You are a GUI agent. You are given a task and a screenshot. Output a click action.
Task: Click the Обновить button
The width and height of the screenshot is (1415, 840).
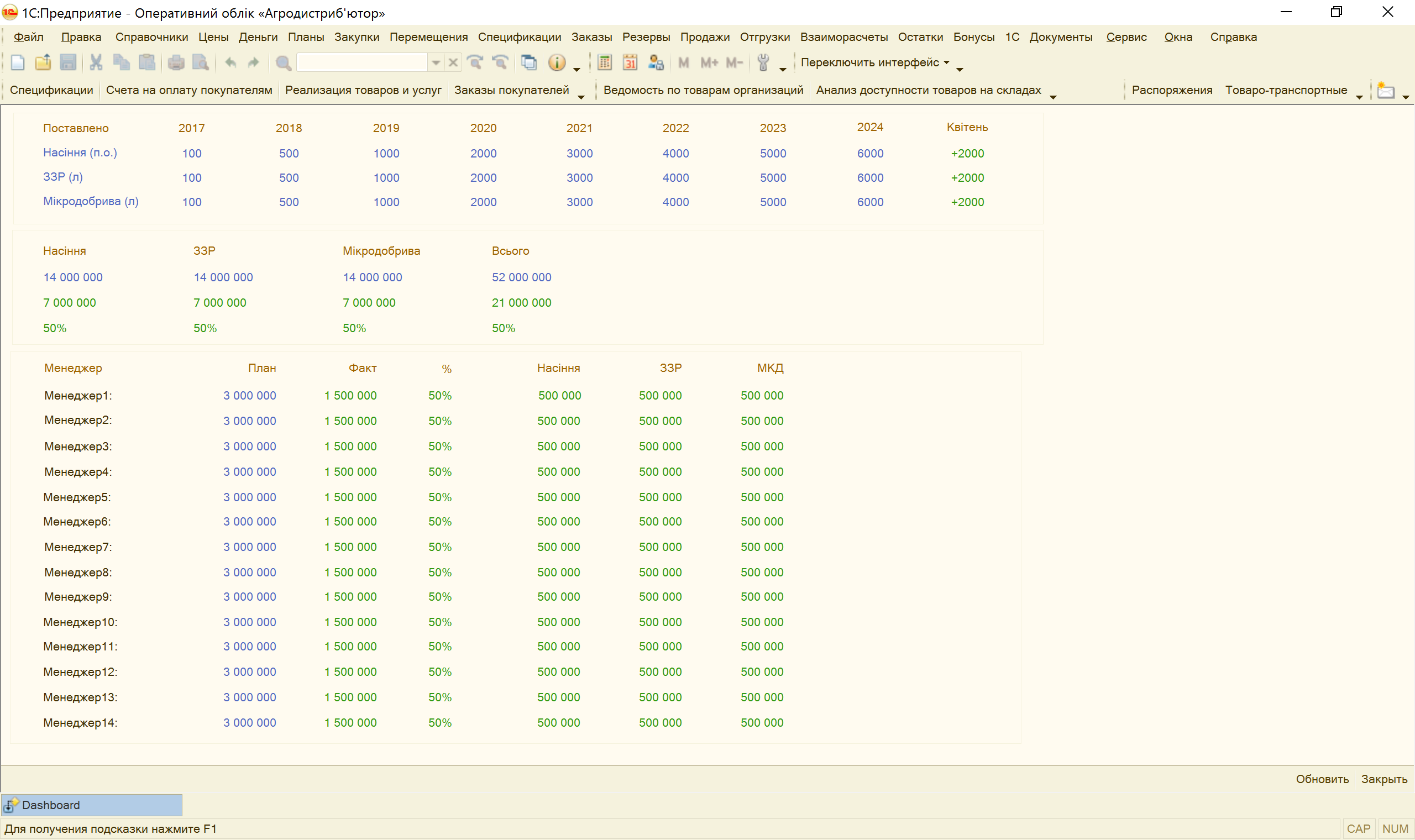[1322, 779]
